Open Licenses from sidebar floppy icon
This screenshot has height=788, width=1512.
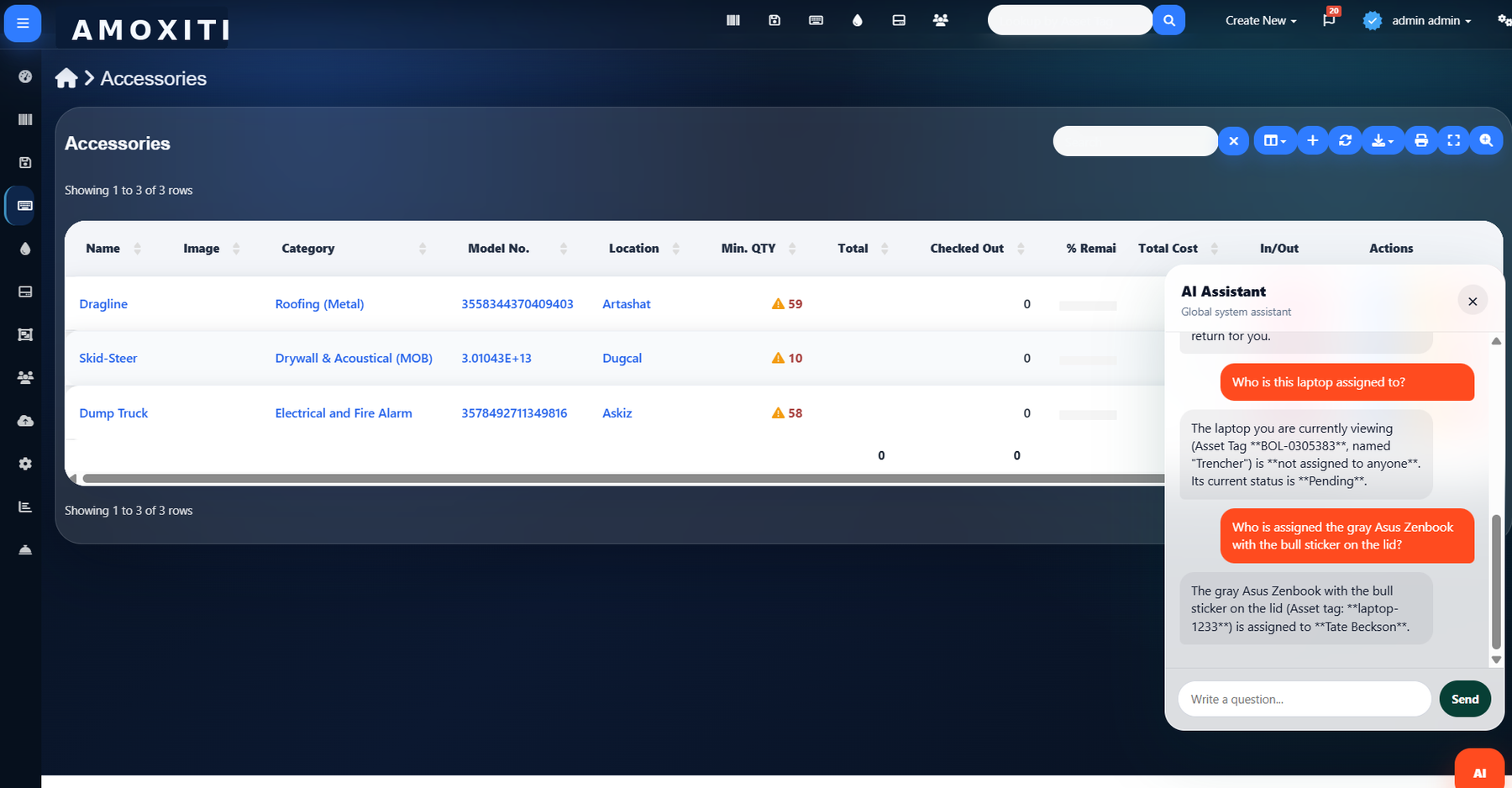(x=25, y=162)
